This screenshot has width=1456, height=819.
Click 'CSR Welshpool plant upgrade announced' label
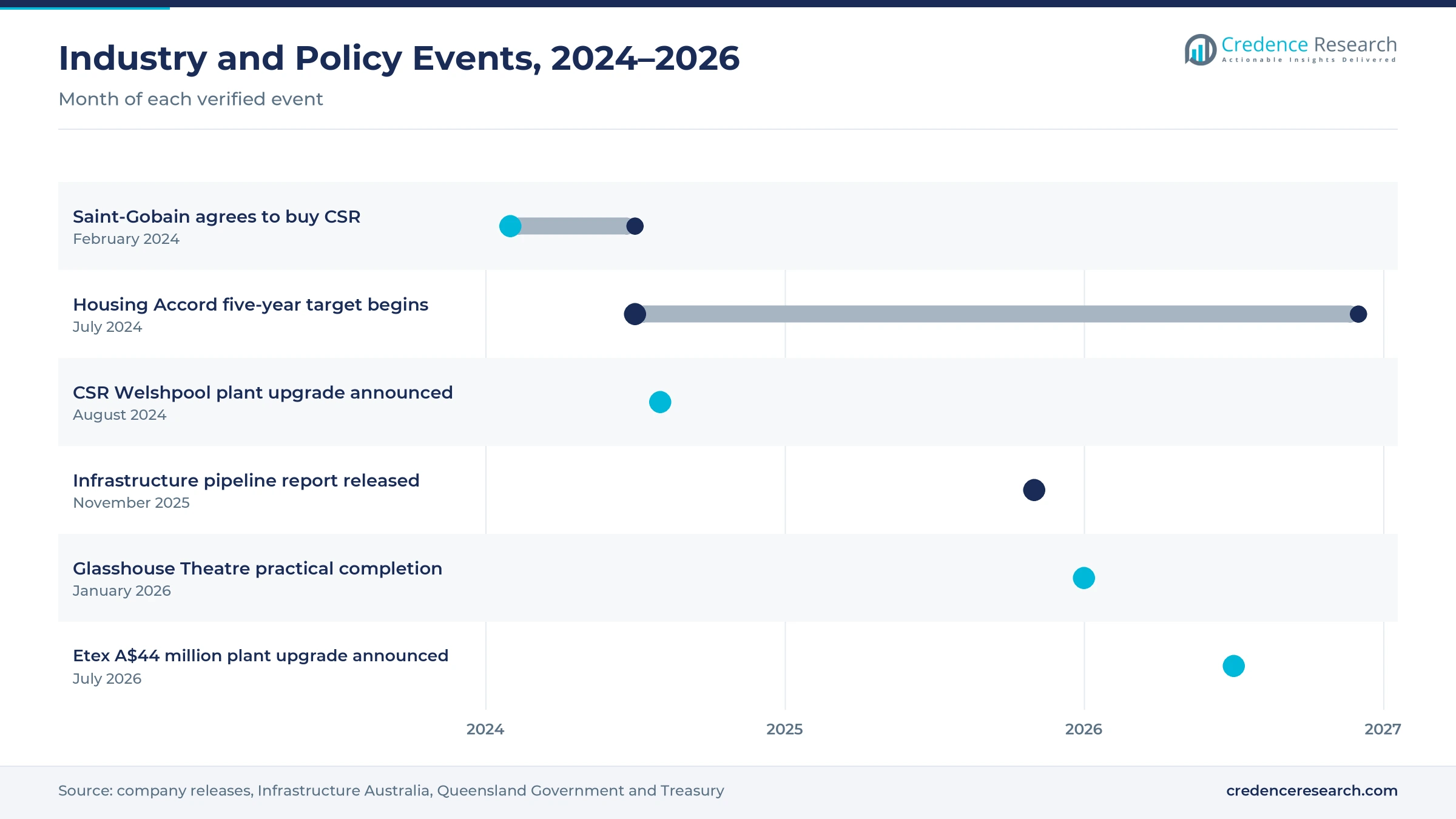263,393
